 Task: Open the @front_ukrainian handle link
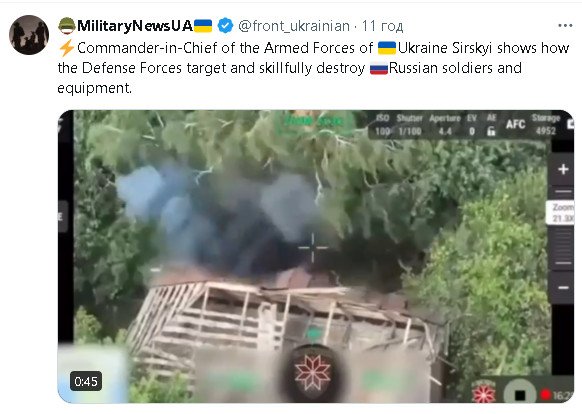(294, 26)
